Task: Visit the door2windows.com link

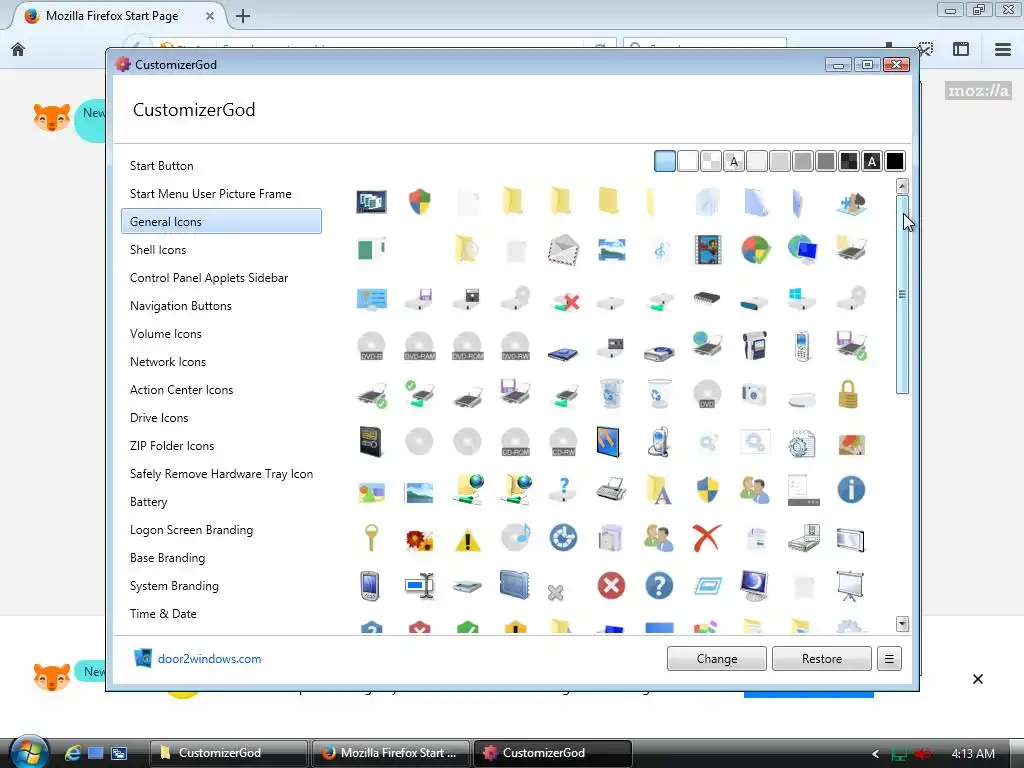Action: point(209,659)
